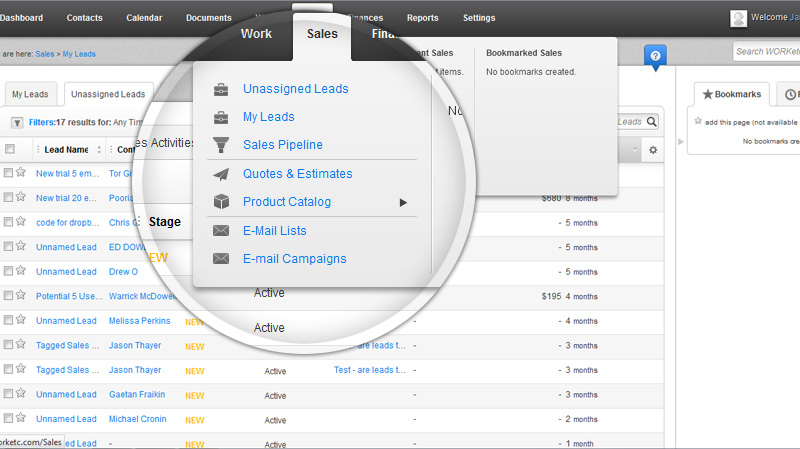This screenshot has height=449, width=800.
Task: Open the Dashboard top menu
Action: pos(21,18)
